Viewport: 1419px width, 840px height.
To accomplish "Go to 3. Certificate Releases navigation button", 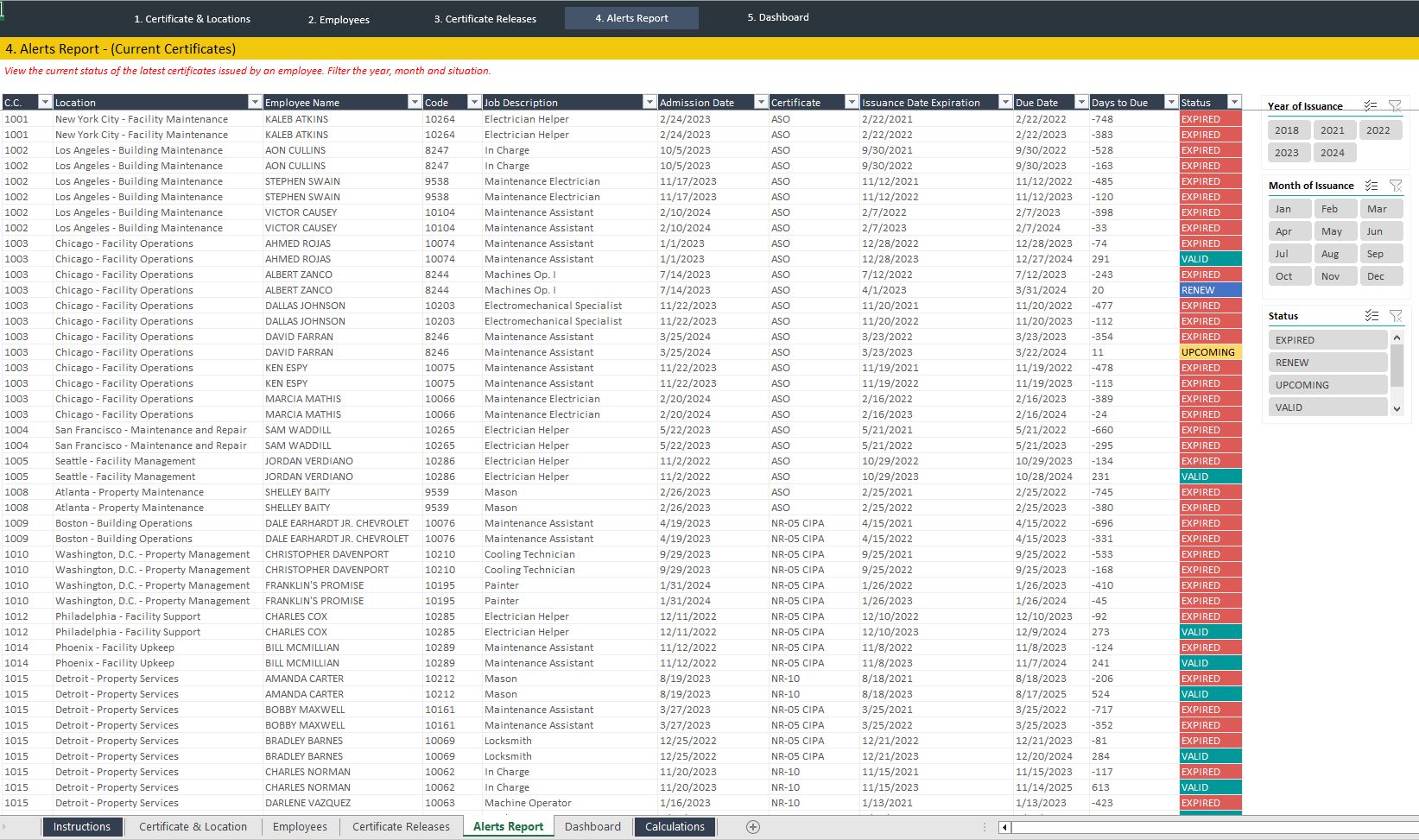I will tap(485, 19).
